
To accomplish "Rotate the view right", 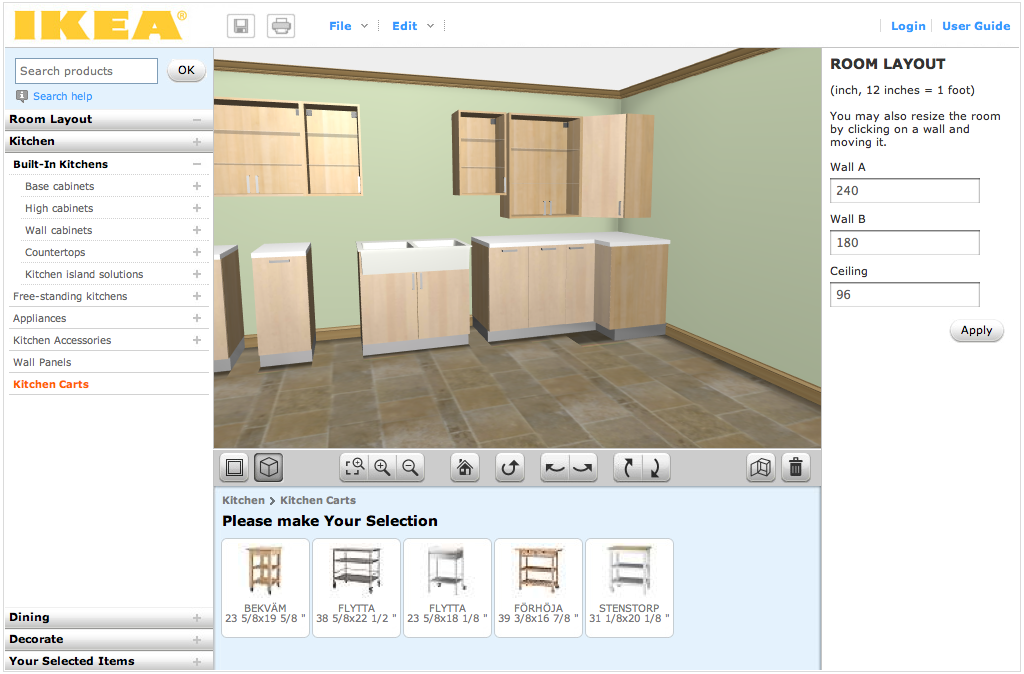I will [x=583, y=468].
